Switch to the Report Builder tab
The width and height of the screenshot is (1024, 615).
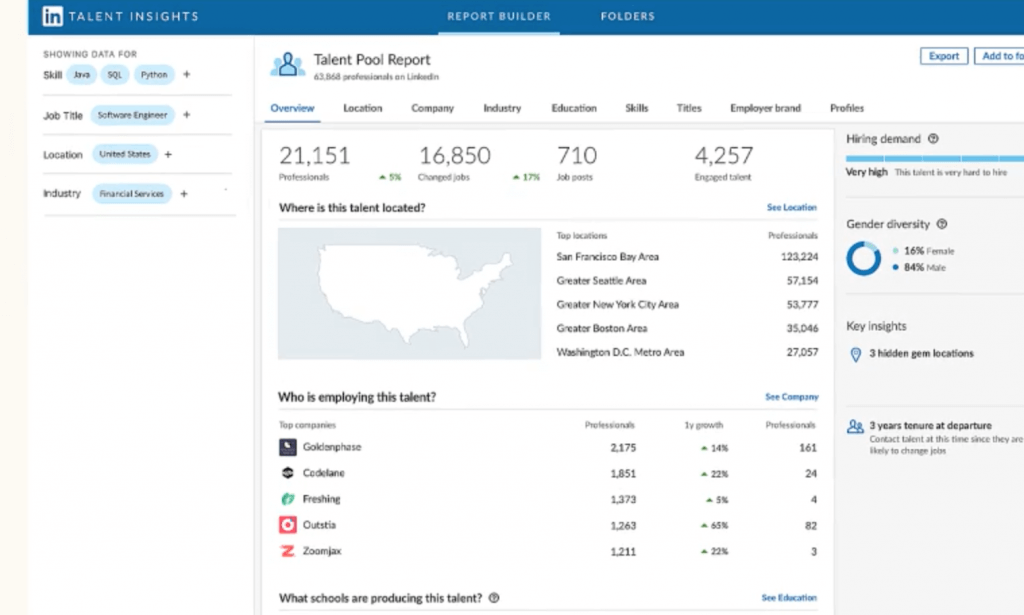pos(498,16)
